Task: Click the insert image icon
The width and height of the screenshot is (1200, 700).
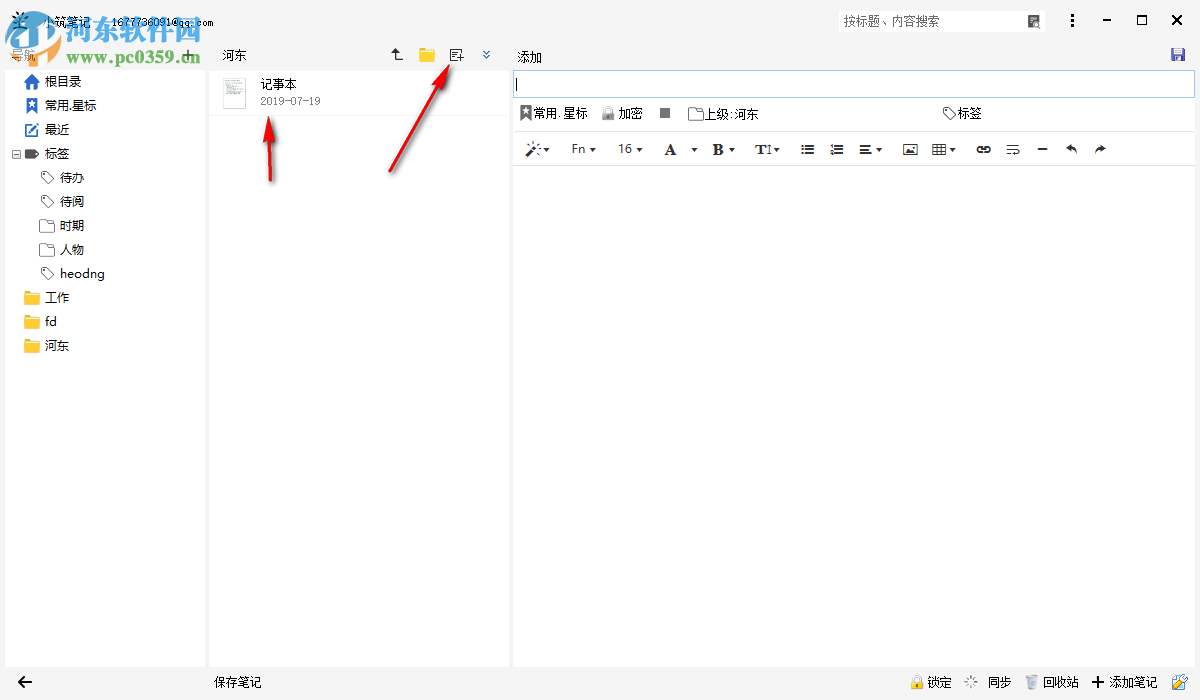Action: pos(909,148)
